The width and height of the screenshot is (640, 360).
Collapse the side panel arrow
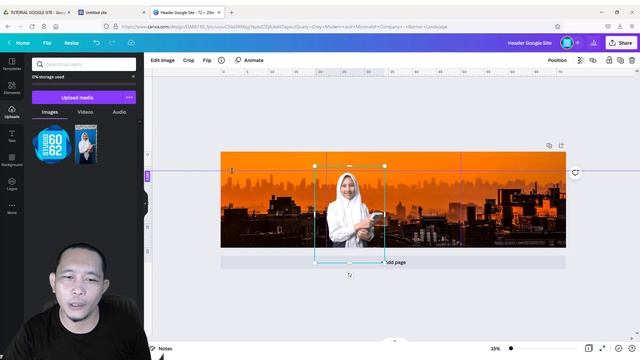146,203
